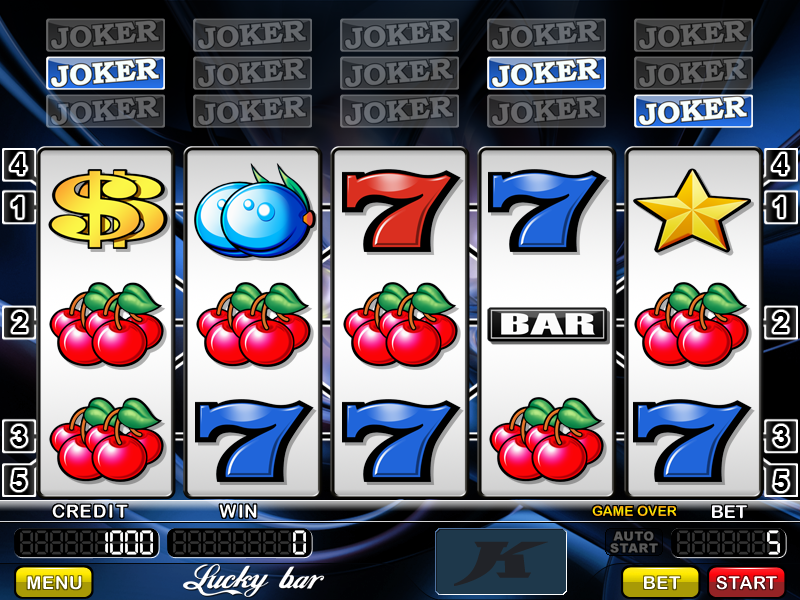The image size is (800, 600).
Task: Click the blue plums symbol on reel two
Action: [x=255, y=211]
